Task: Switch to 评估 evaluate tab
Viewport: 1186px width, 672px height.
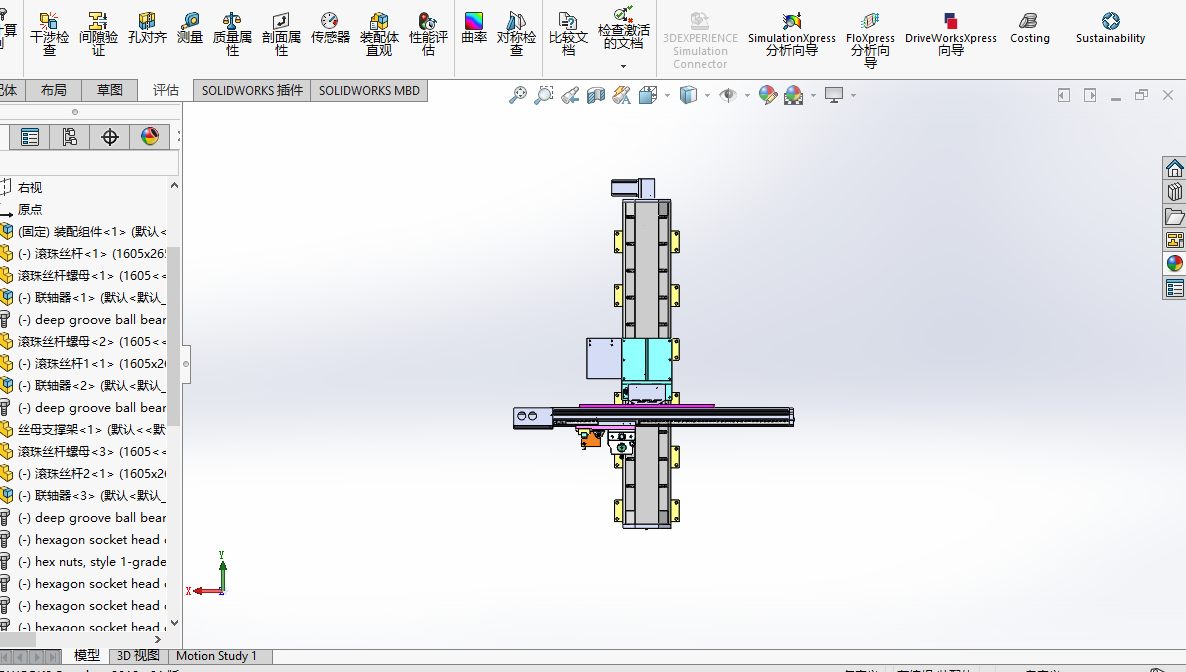Action: coord(166,90)
